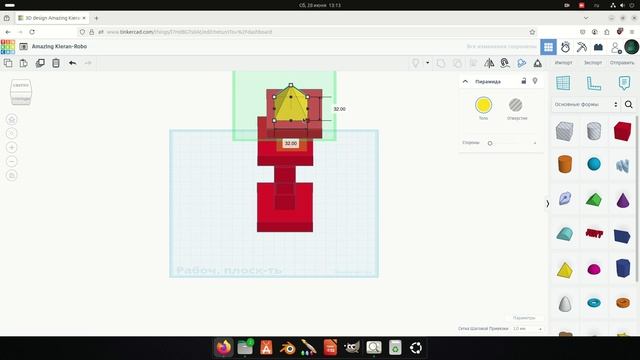Delete the selected shape with trash icon
640x360 pixels.
click(x=56, y=63)
